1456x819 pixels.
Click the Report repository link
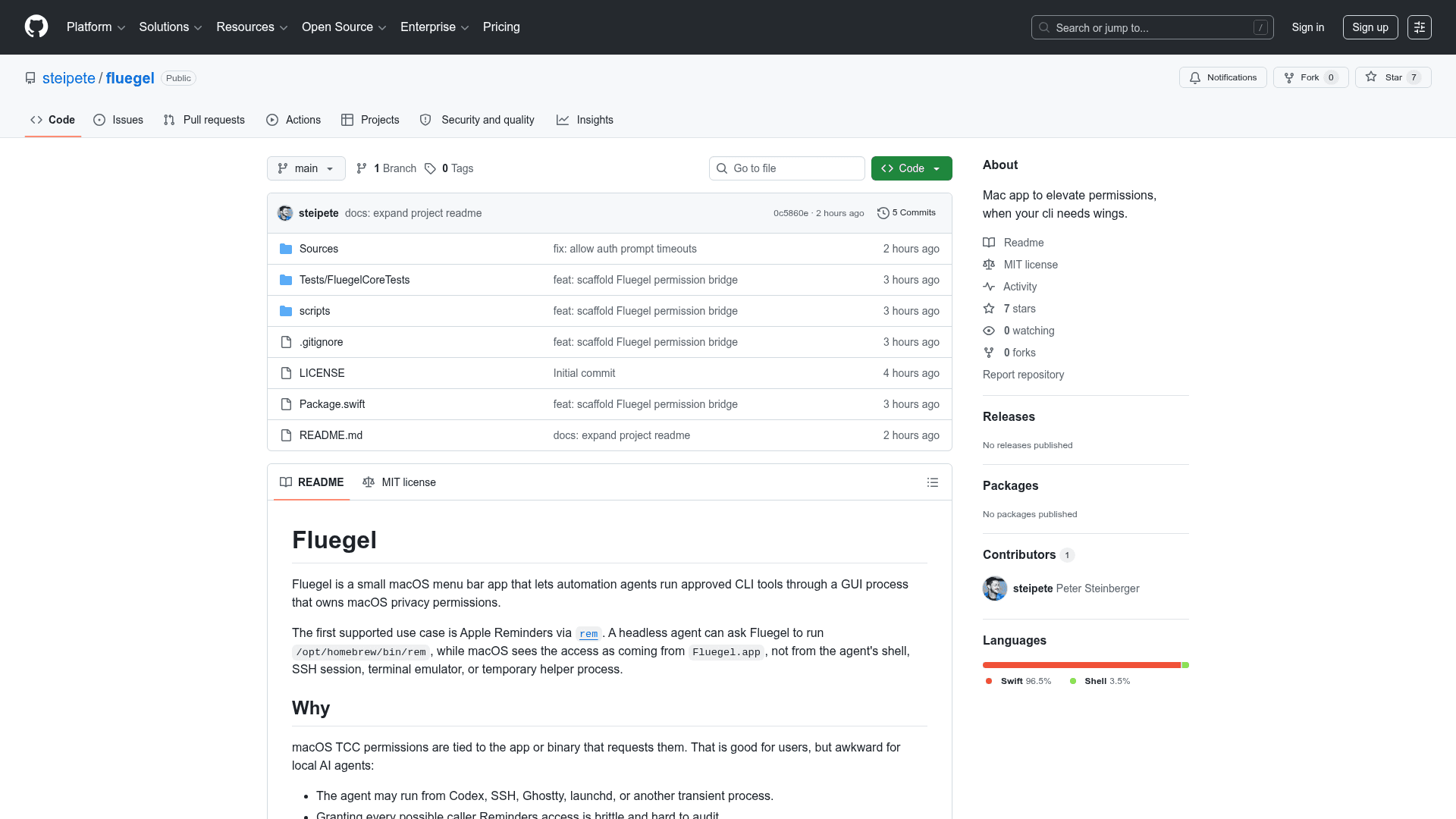[x=1023, y=375]
